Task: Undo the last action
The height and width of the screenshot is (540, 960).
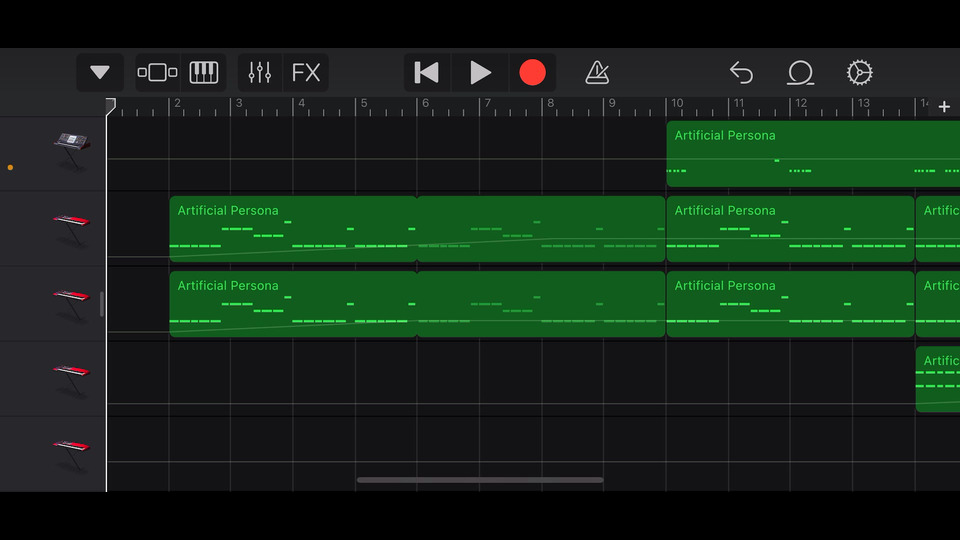Action: (x=741, y=72)
